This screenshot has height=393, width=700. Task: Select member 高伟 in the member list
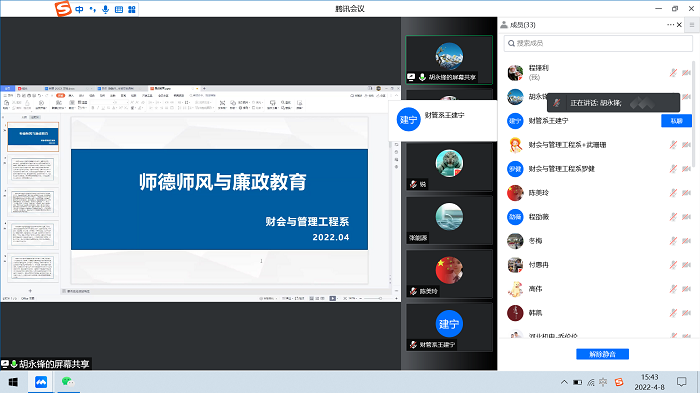point(598,289)
